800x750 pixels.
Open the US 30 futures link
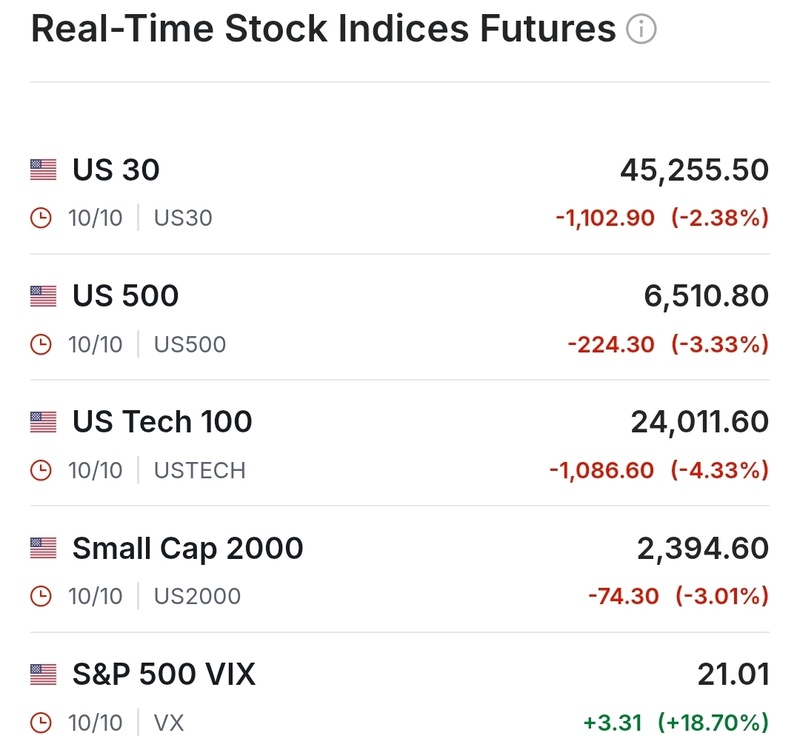pos(115,170)
